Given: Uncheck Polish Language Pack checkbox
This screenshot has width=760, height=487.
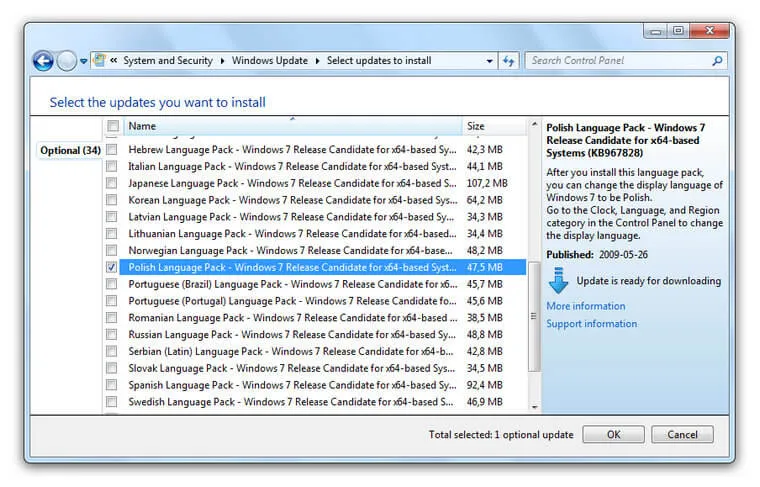Looking at the screenshot, I should (112, 267).
